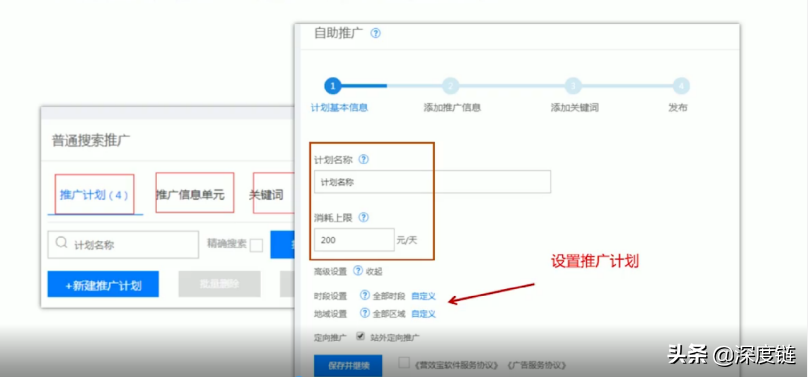808x377 pixels.
Task: Click help icon next to 消耗上限 label
Action: pyautogui.click(x=363, y=217)
